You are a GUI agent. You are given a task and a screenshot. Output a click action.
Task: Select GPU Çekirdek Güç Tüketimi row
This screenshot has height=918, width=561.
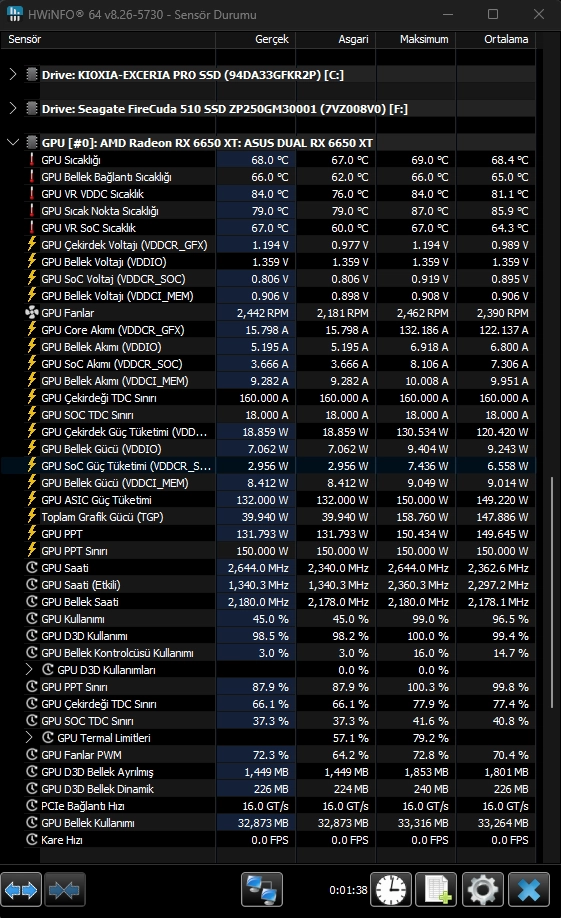point(268,431)
